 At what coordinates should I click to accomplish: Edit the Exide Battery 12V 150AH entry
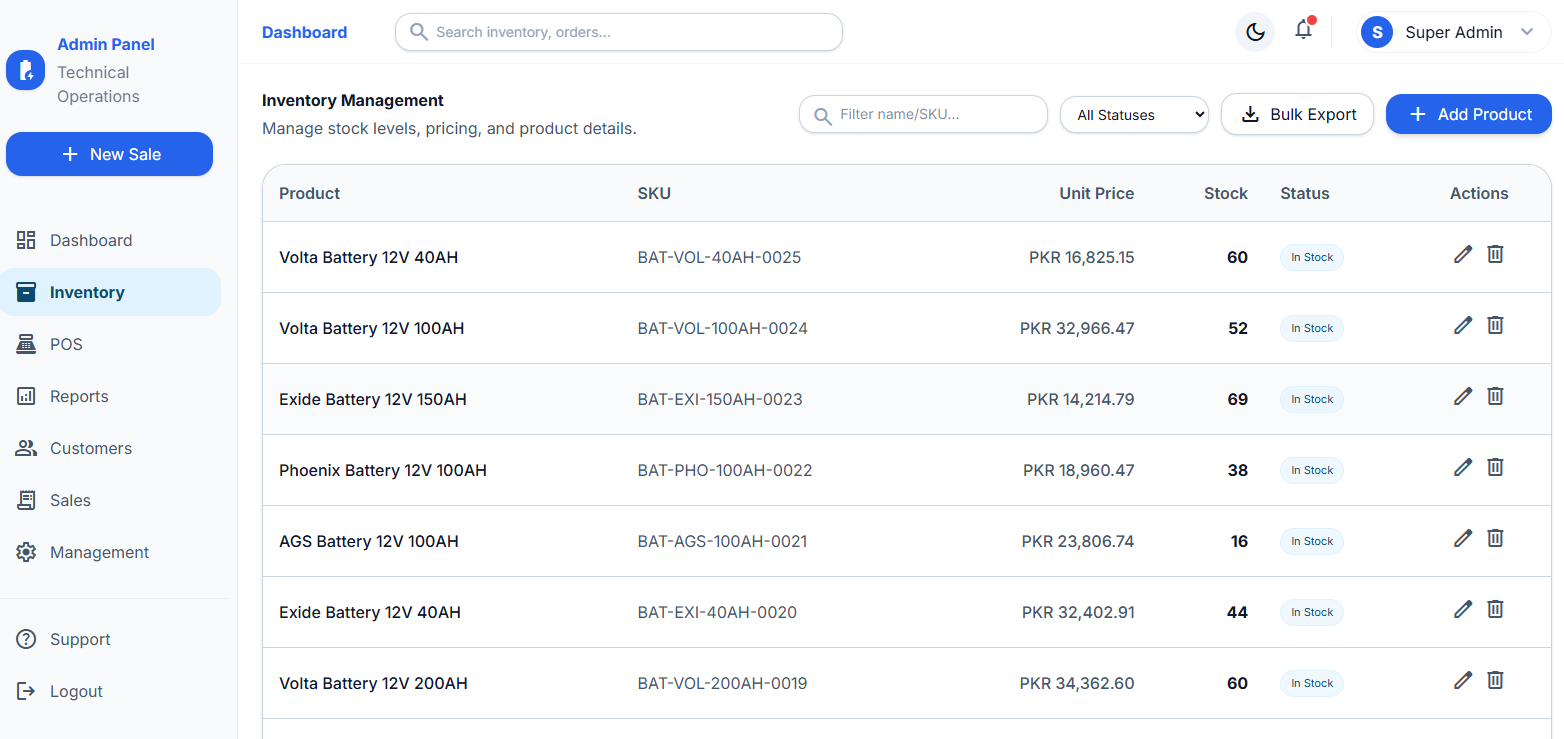coord(1463,396)
